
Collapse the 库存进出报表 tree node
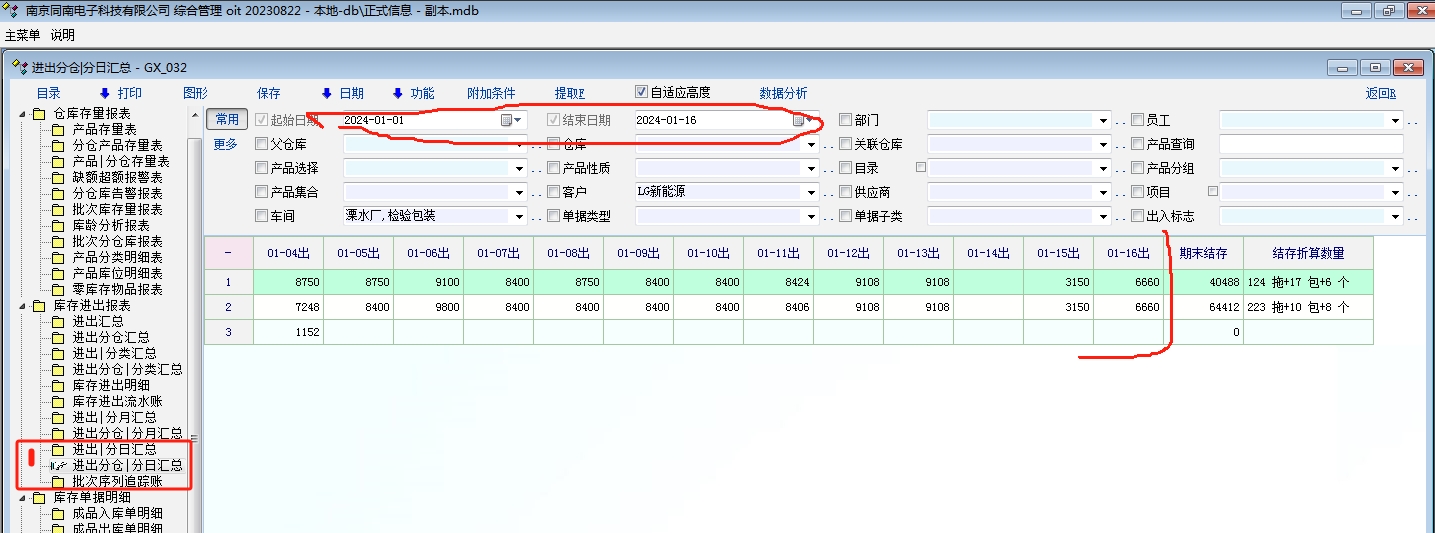pos(23,305)
